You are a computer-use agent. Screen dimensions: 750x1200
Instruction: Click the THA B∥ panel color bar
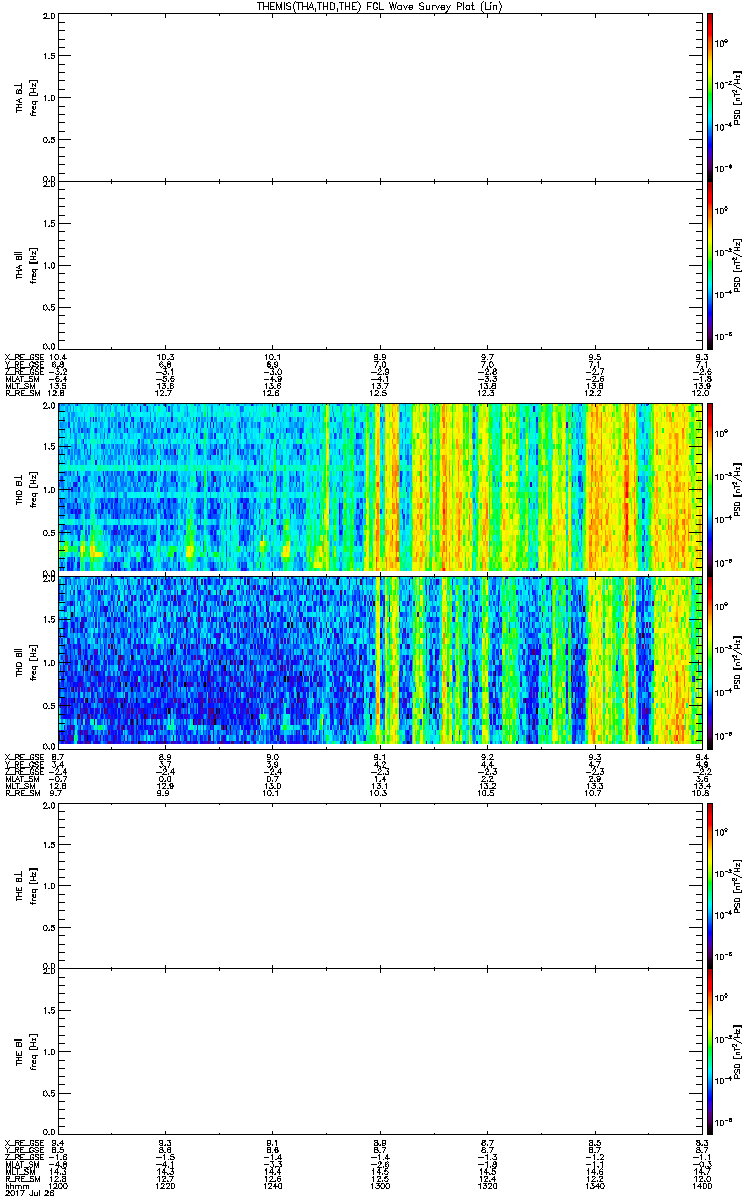(x=709, y=264)
